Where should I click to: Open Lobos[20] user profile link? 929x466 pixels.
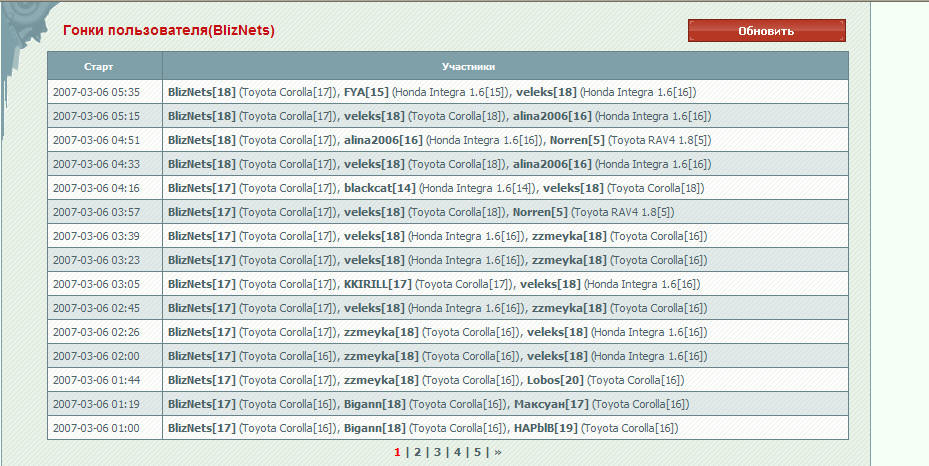click(555, 380)
